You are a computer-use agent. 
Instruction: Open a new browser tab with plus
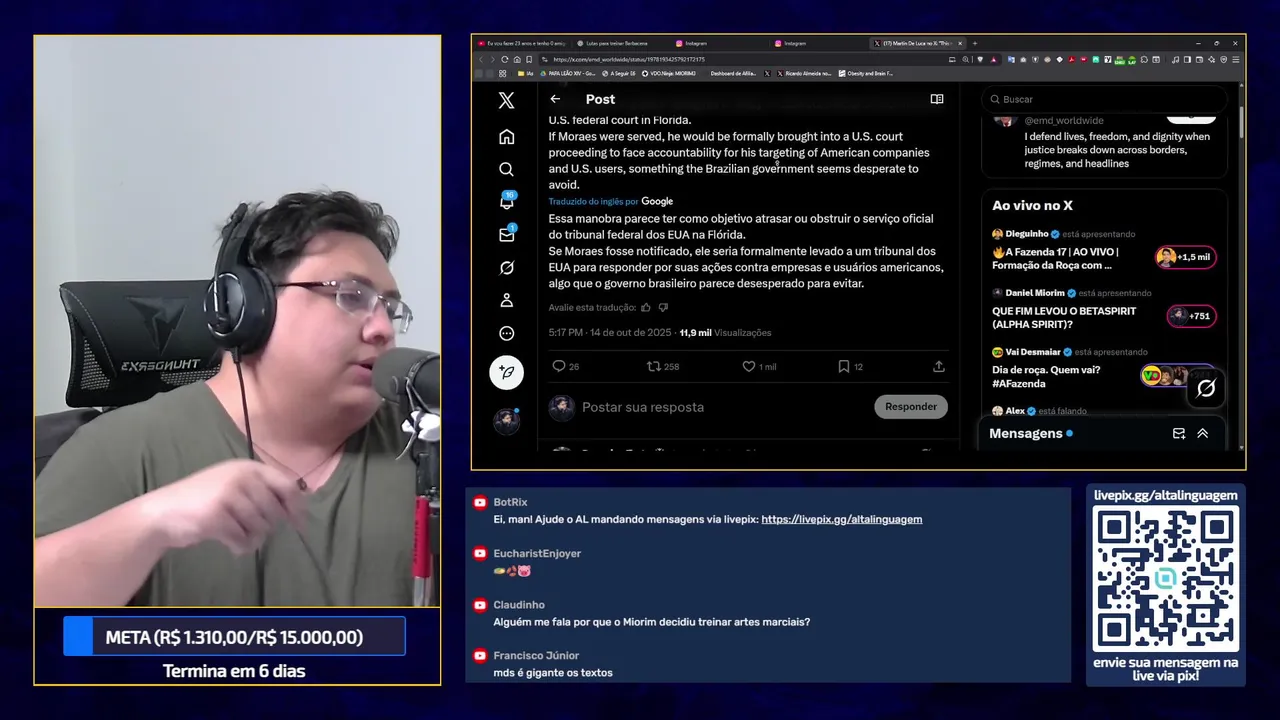click(x=975, y=43)
